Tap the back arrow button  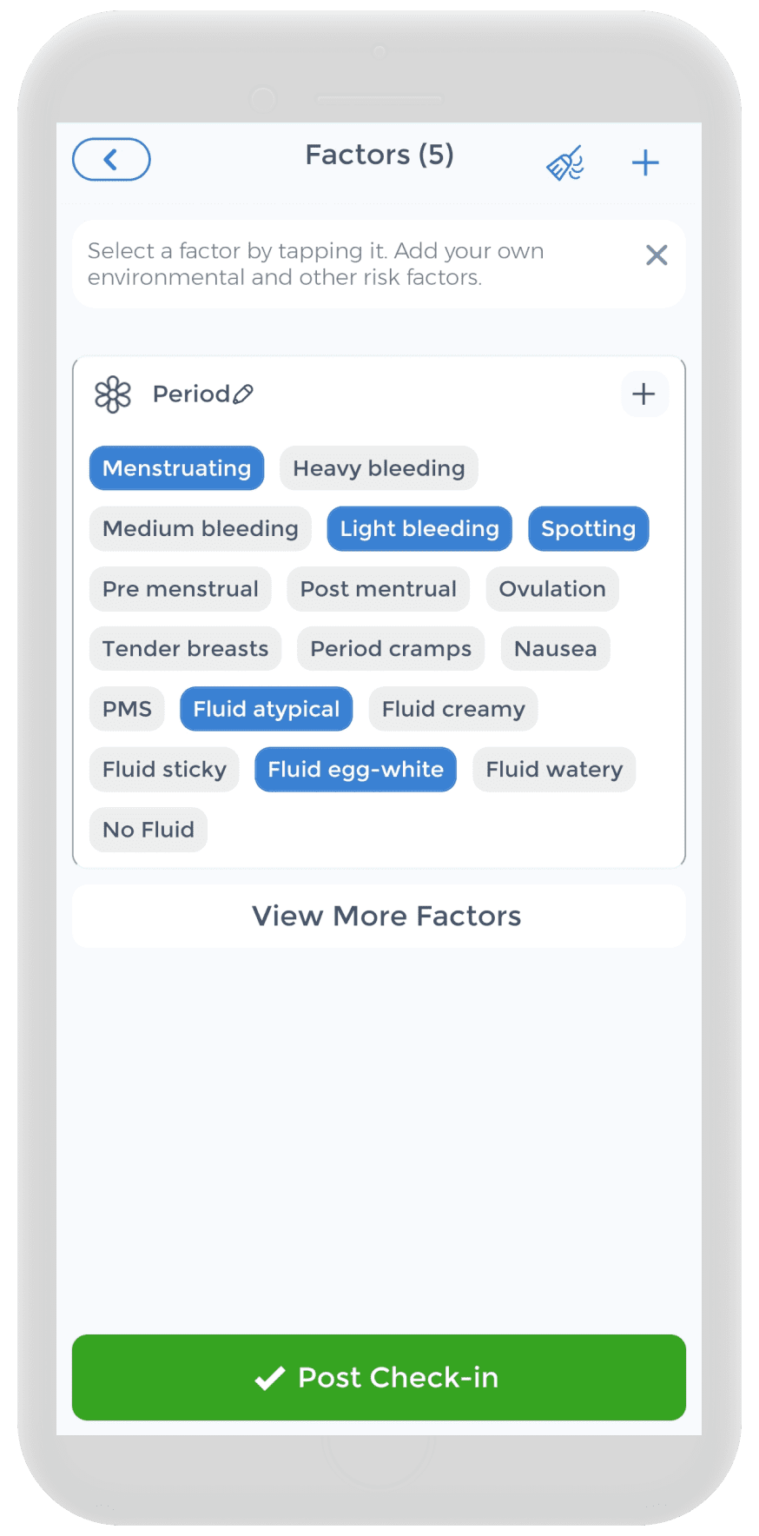(x=111, y=160)
